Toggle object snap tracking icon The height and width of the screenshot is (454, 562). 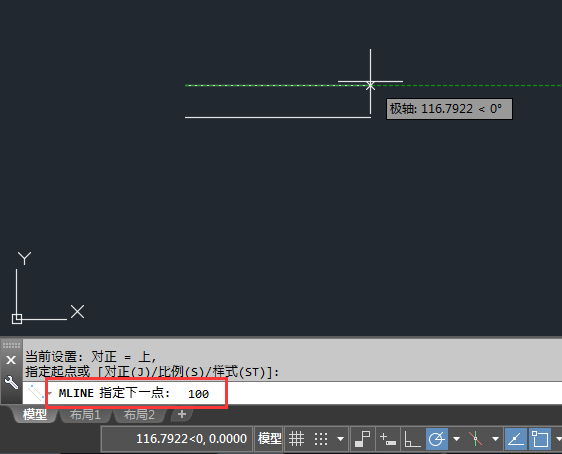(x=516, y=439)
